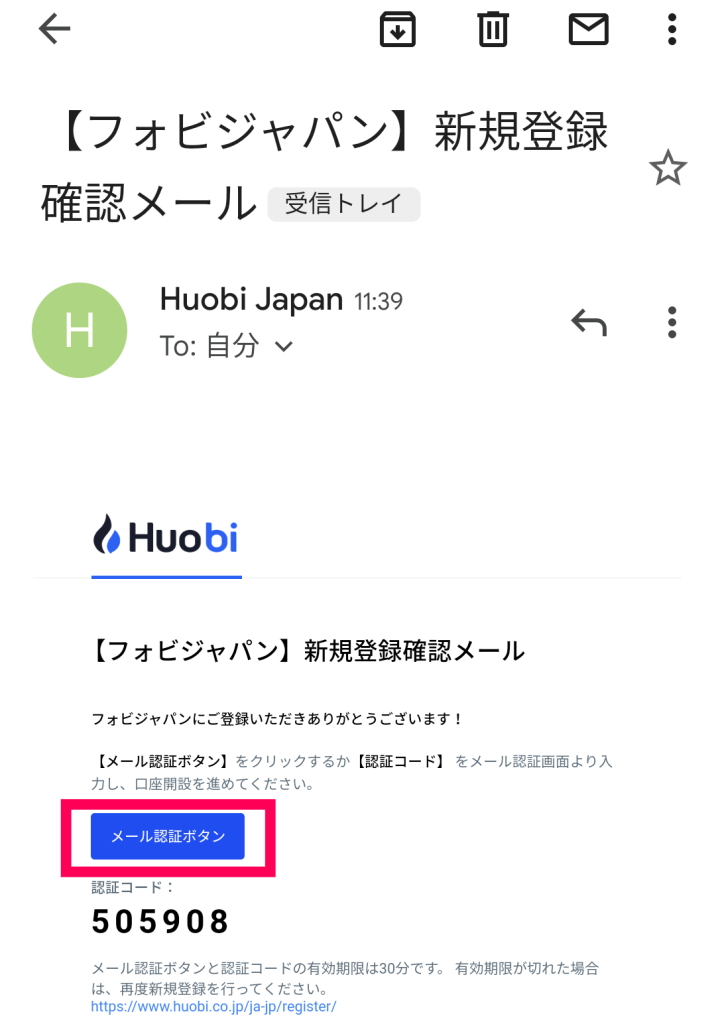
Task: Archive this email with the box icon
Action: [397, 29]
